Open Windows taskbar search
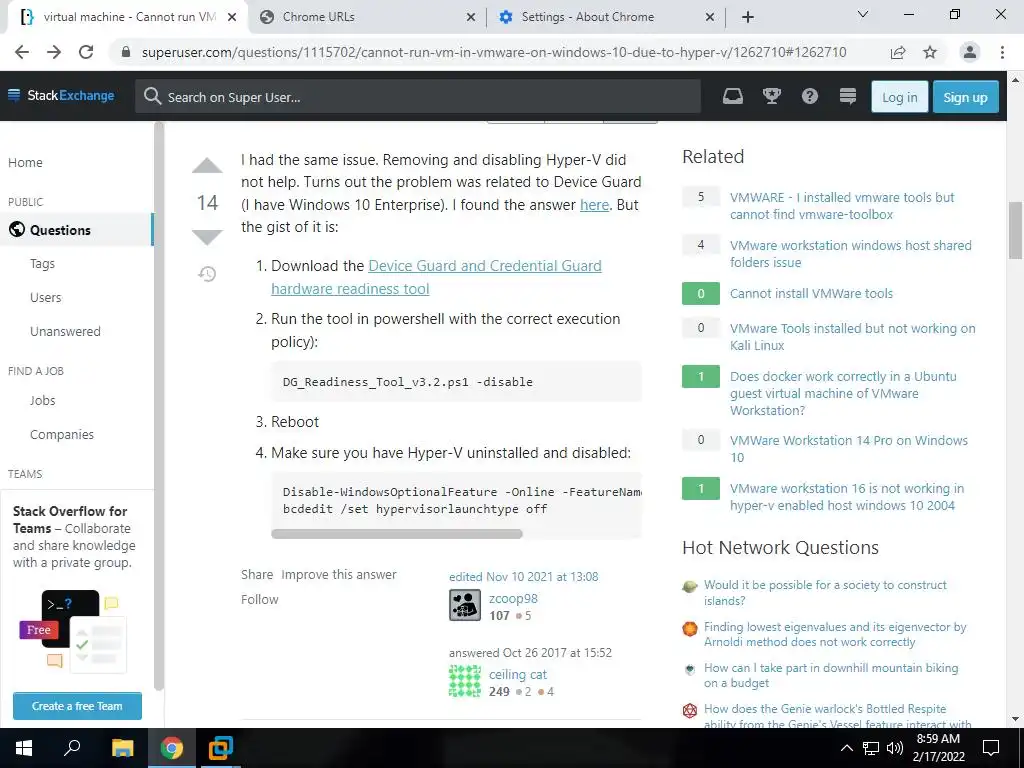 72,748
